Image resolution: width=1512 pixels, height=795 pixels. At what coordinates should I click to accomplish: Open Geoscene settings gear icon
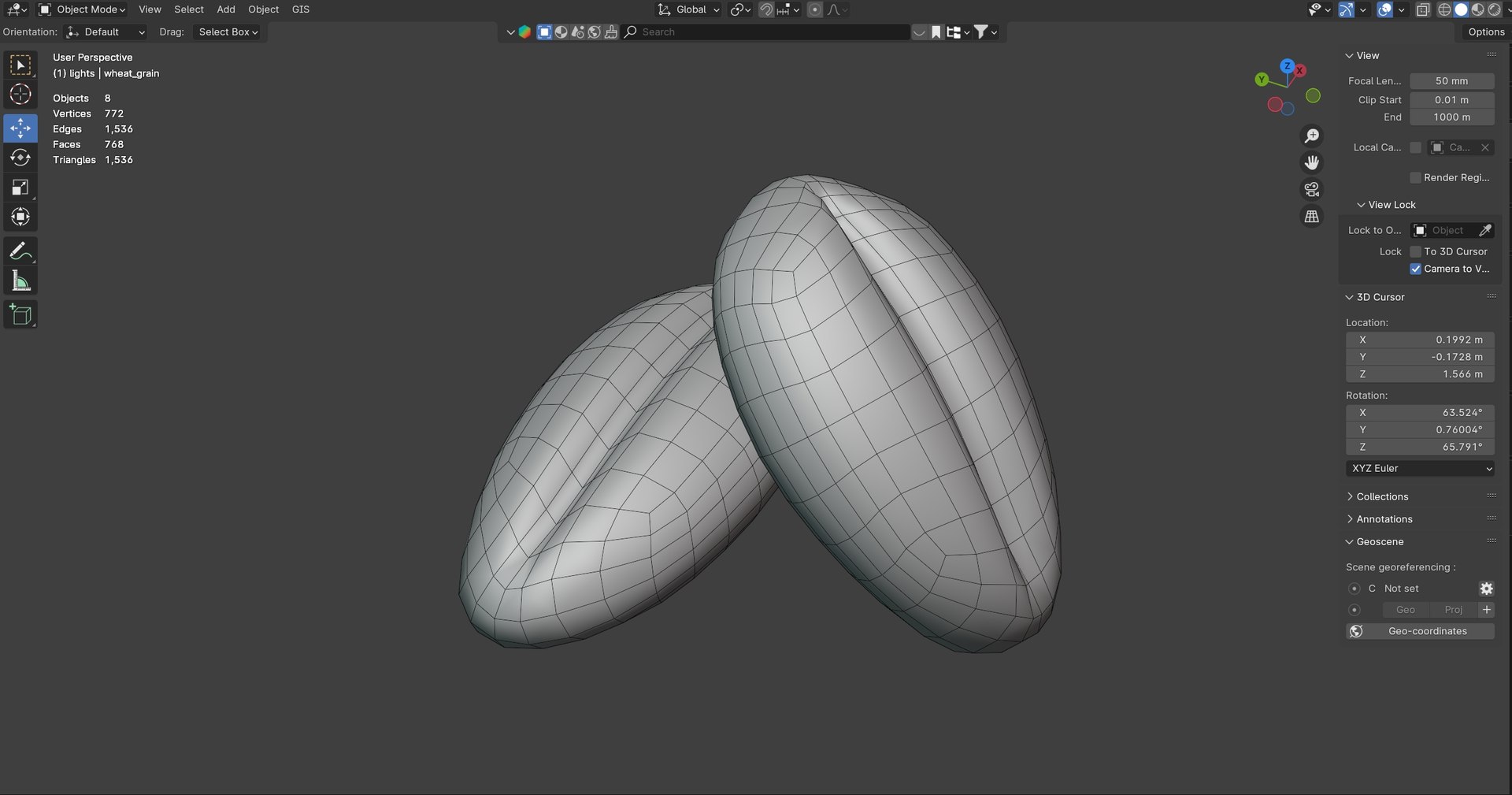click(x=1486, y=589)
